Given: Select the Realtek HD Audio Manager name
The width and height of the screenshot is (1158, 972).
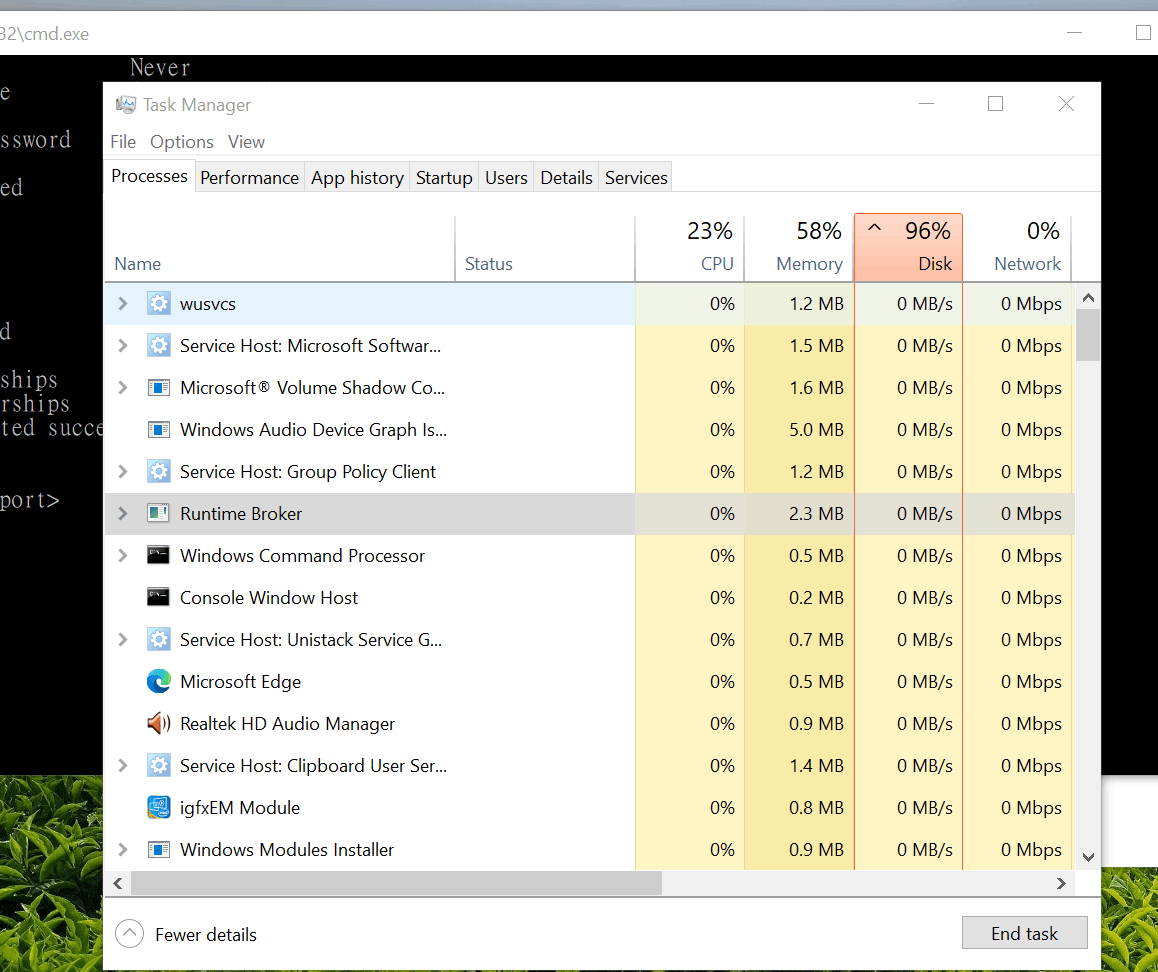Looking at the screenshot, I should [287, 724].
